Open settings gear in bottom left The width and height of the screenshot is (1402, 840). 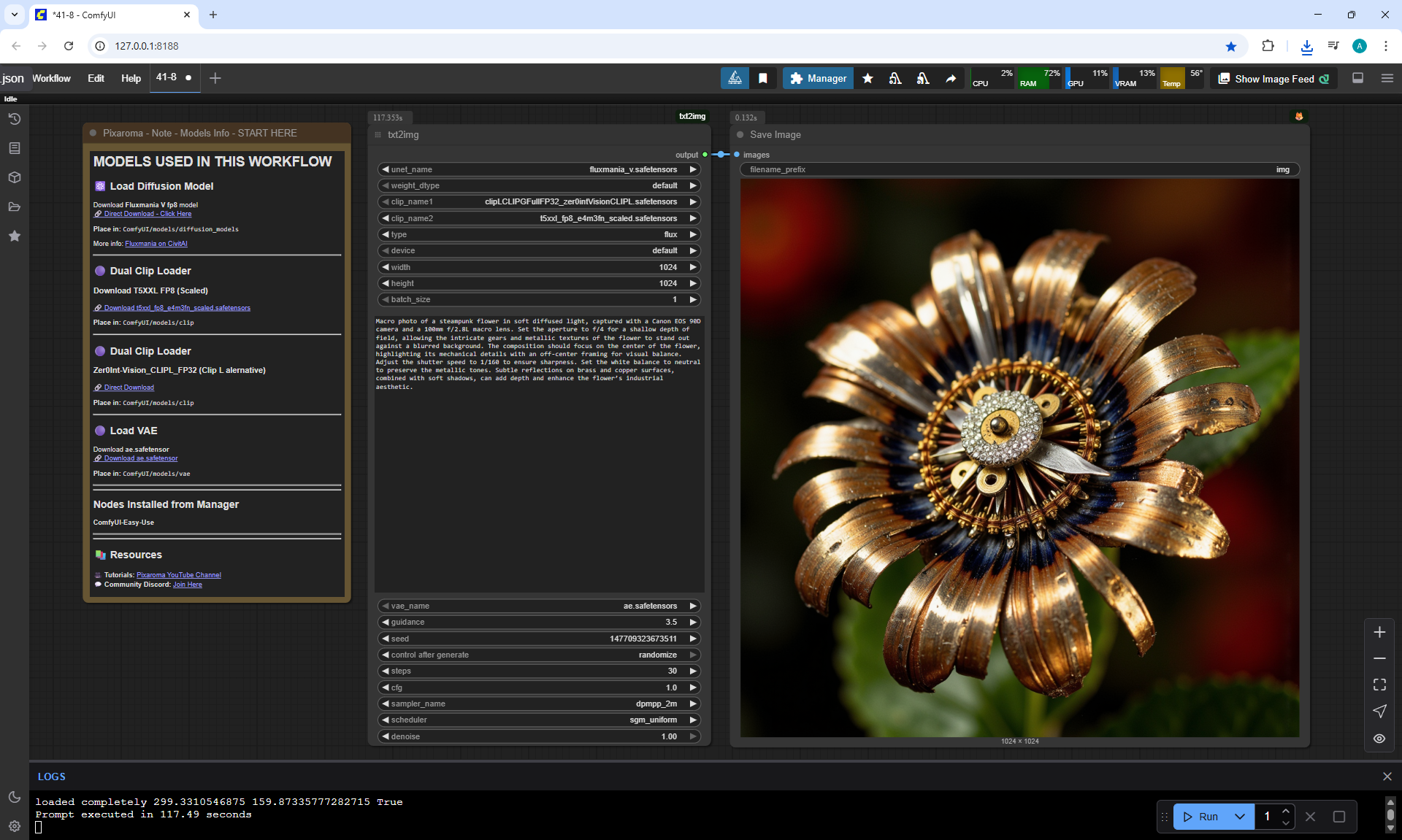click(x=14, y=826)
